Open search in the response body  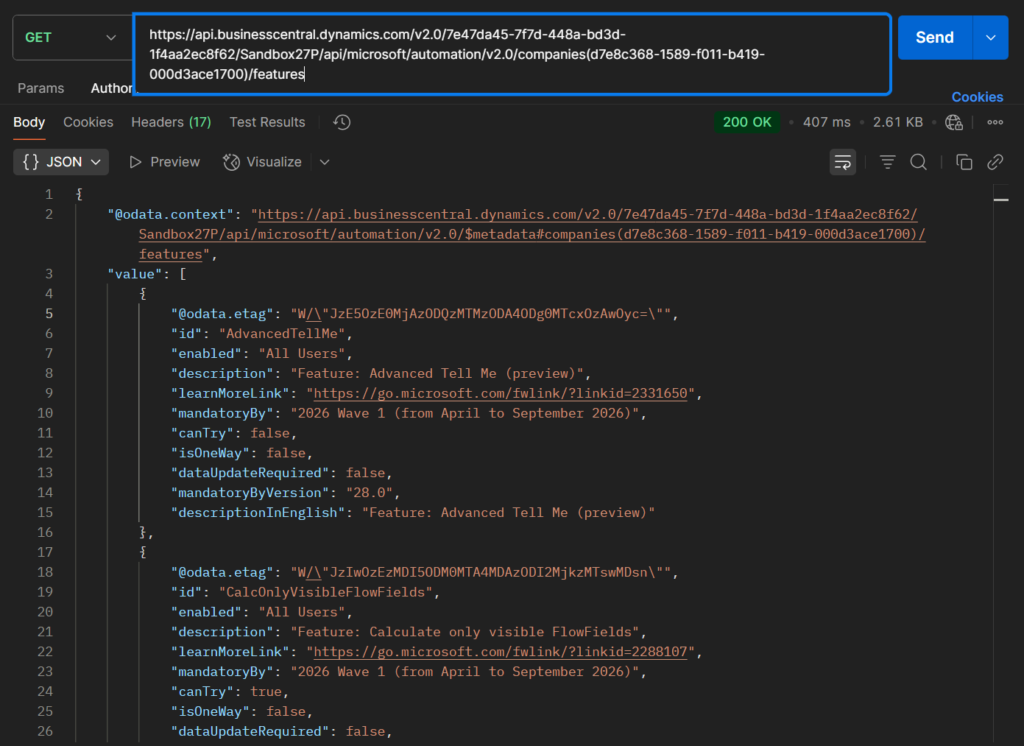tap(918, 162)
